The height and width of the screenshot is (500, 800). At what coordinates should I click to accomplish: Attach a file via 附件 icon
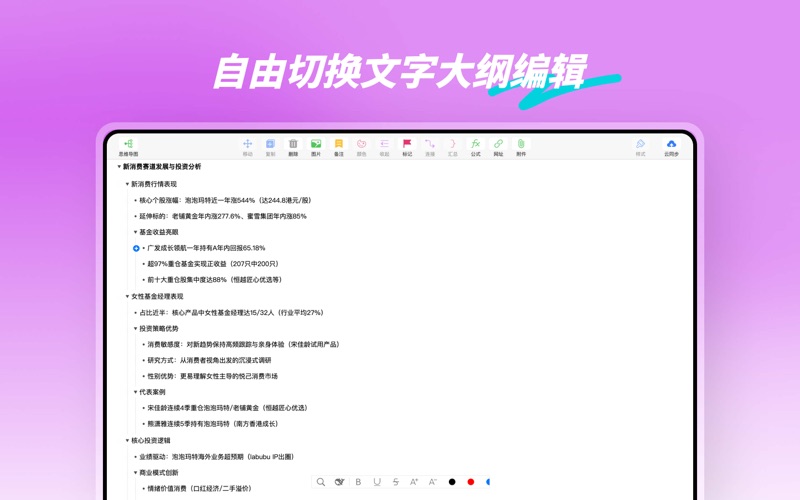521,147
